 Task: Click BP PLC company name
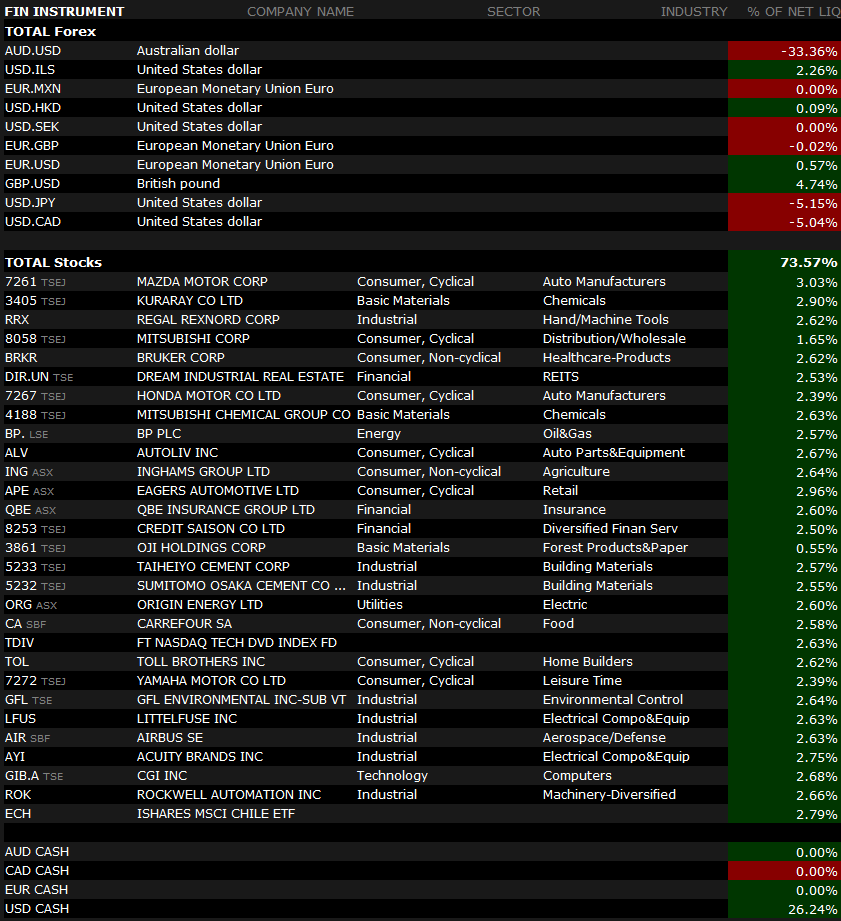click(x=159, y=434)
